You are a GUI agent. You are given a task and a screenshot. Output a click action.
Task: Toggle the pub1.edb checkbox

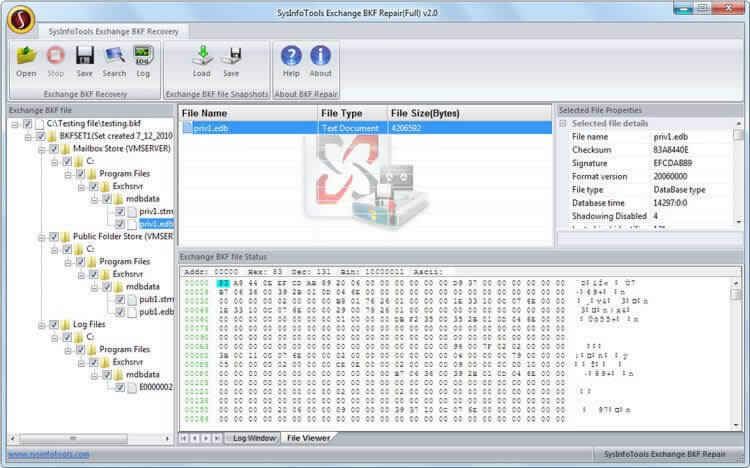tap(120, 312)
